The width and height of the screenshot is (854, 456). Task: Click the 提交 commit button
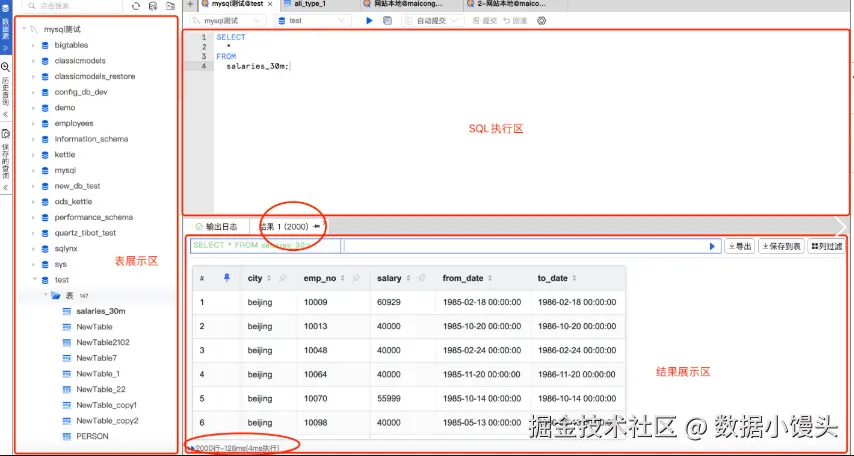tap(485, 21)
